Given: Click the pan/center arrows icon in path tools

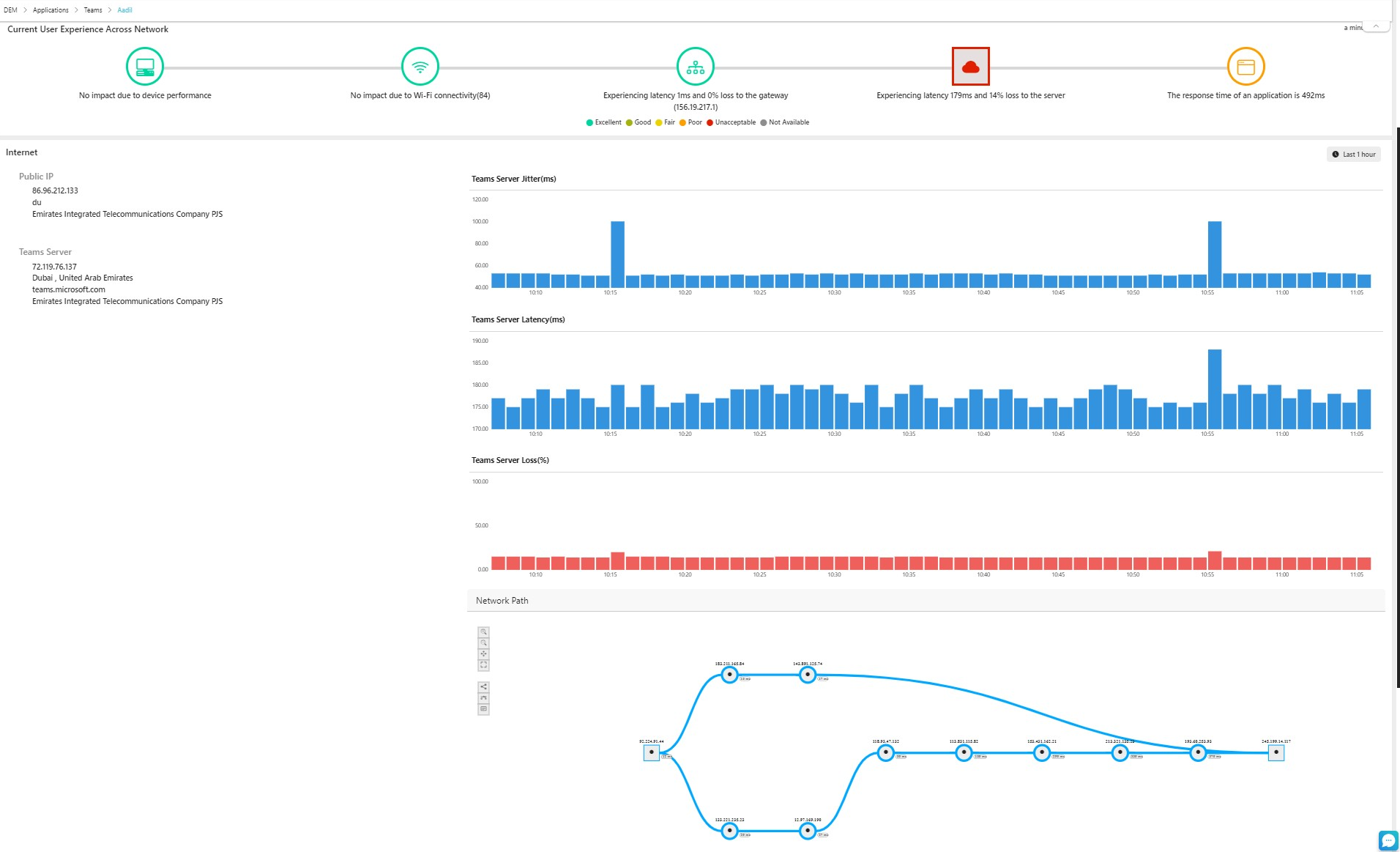Looking at the screenshot, I should tap(483, 653).
